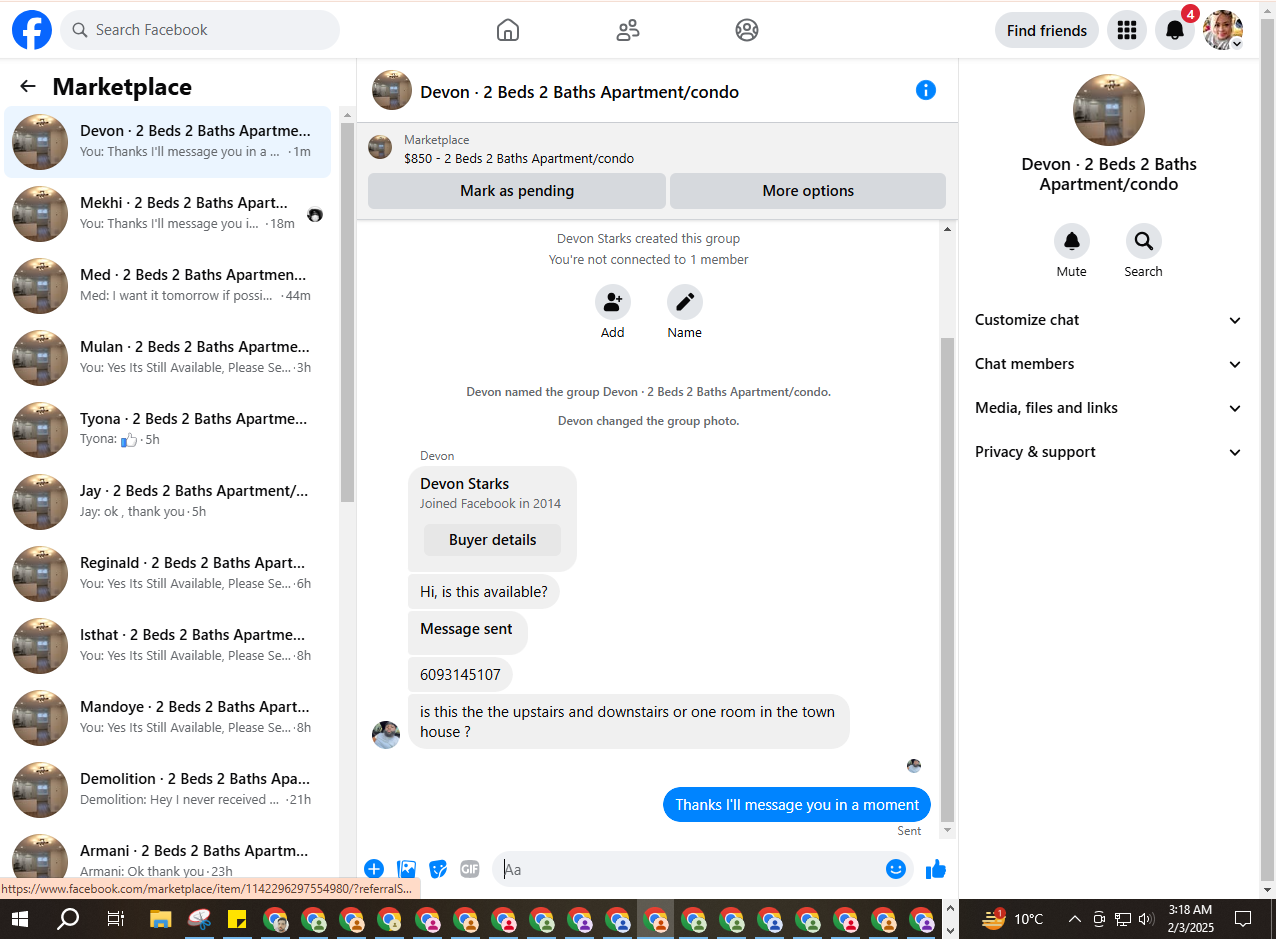The height and width of the screenshot is (939, 1276).
Task: Open the Facebook menu grid icon
Action: [1127, 30]
